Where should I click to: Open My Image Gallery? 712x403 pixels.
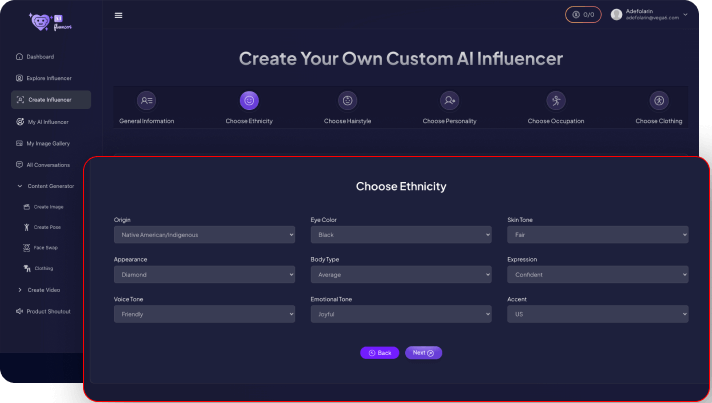click(48, 143)
